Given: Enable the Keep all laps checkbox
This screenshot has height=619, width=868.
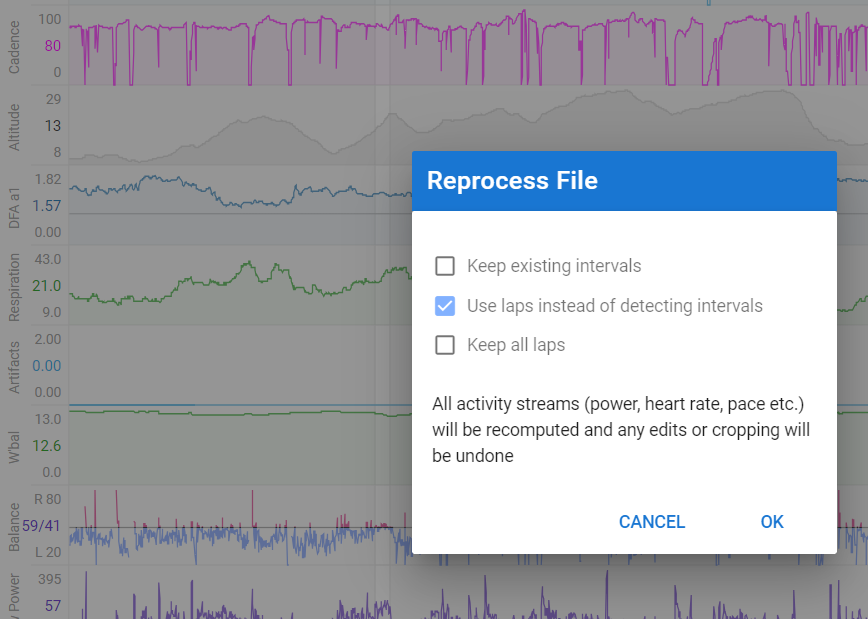Looking at the screenshot, I should [445, 345].
